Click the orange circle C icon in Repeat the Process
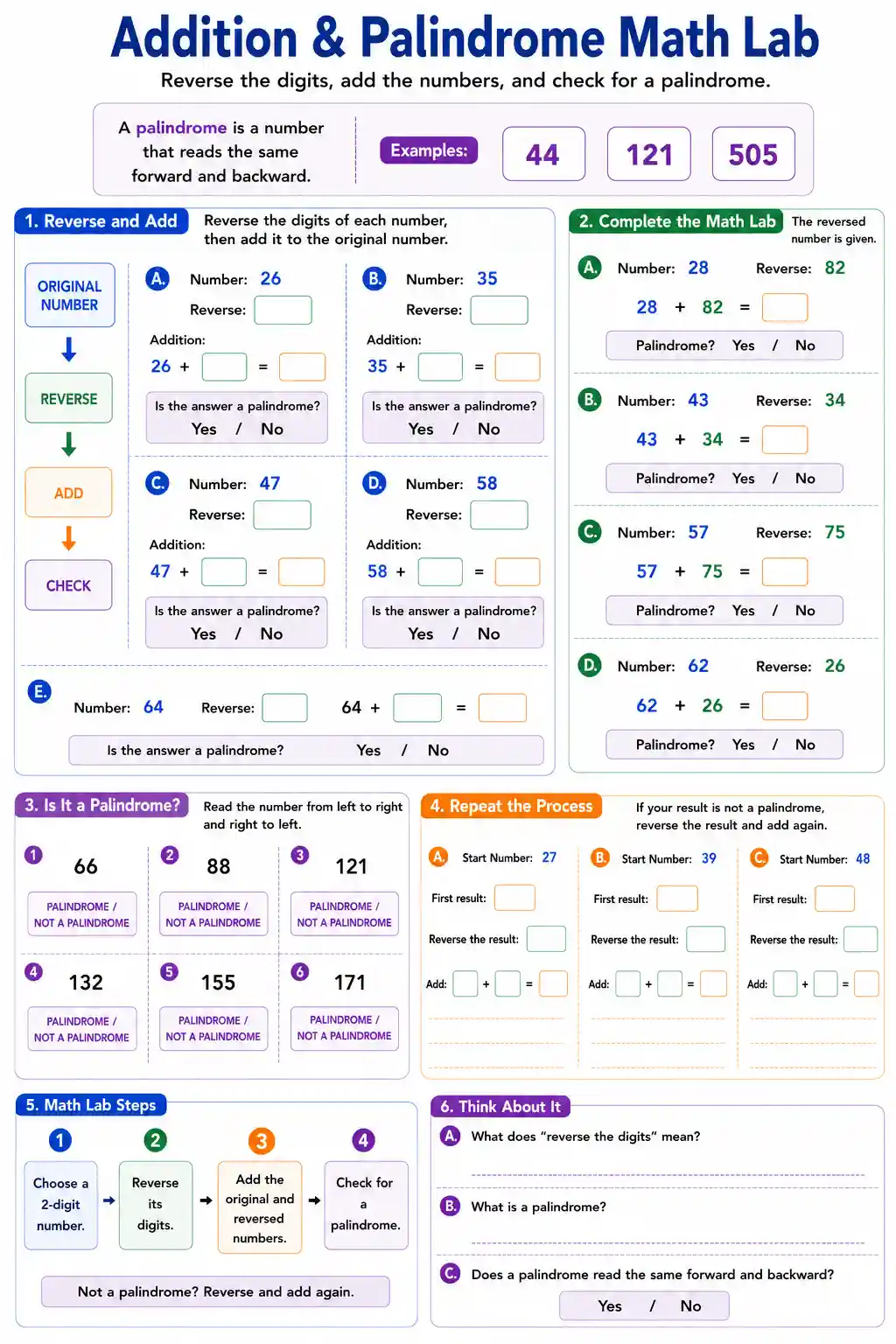This screenshot has height=1344, width=896. click(759, 857)
